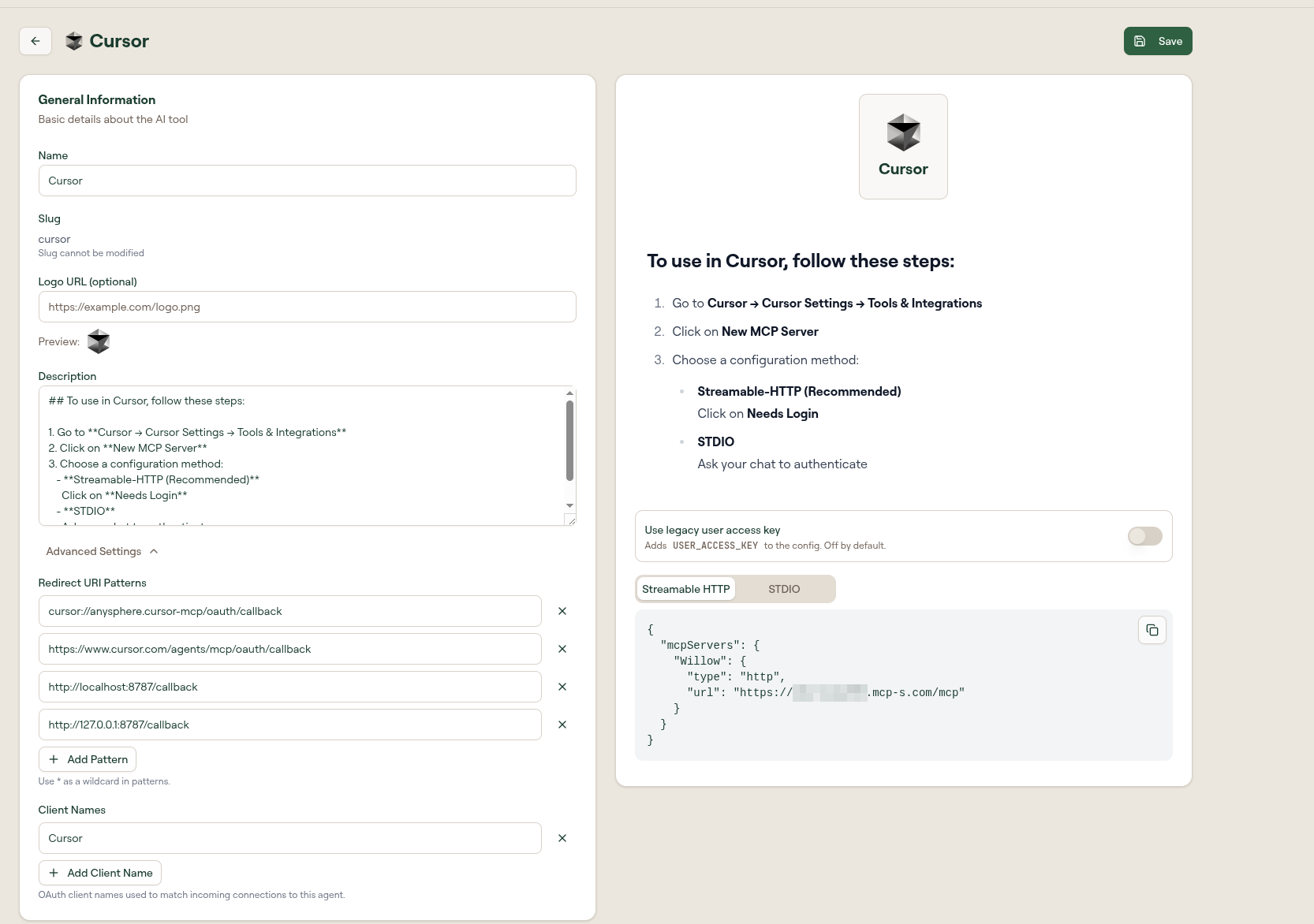
Task: Remove the https://www.cursor.com redirect URI pattern
Action: pos(562,649)
